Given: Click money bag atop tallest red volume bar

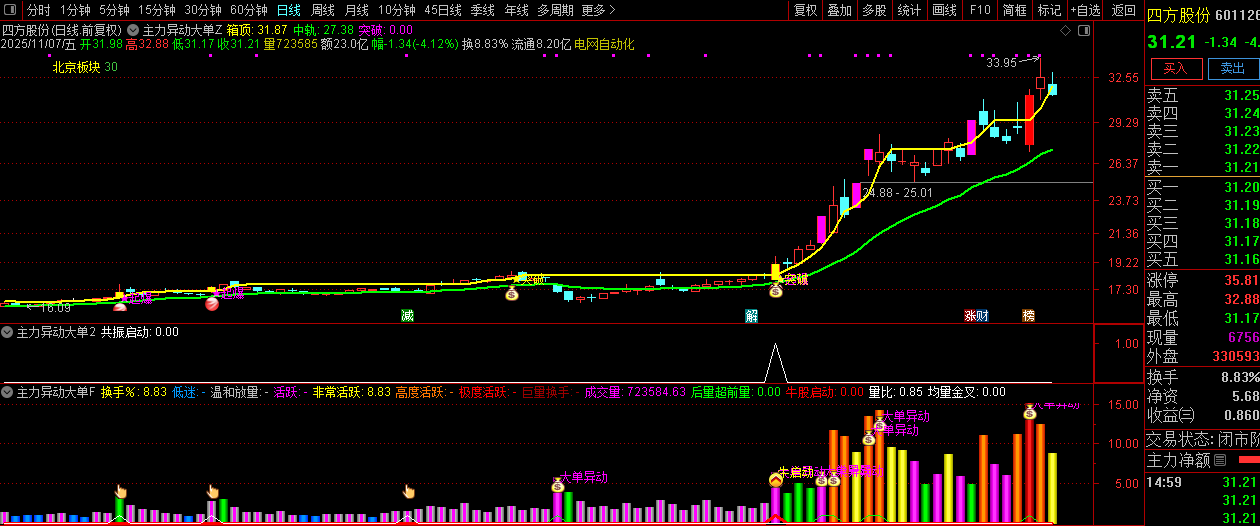Looking at the screenshot, I should tap(1030, 412).
